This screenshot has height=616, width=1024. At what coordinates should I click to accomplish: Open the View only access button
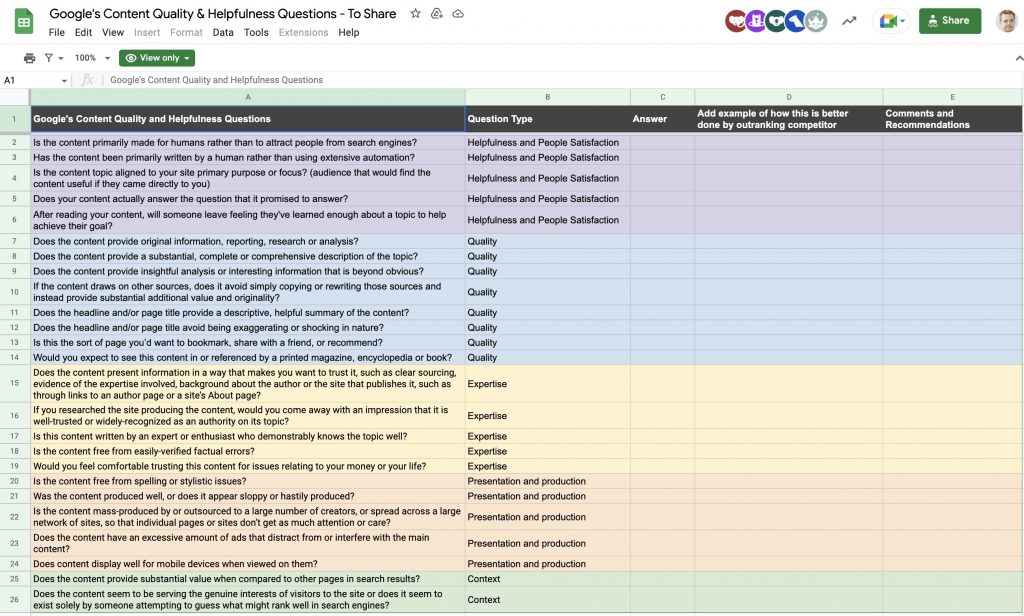click(156, 57)
